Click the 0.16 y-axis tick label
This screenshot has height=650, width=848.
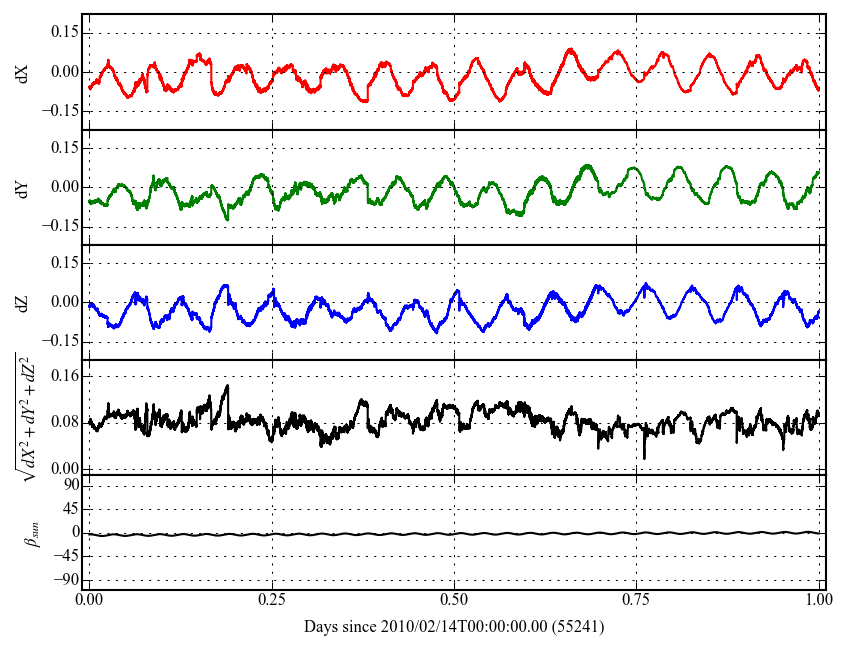click(x=64, y=376)
